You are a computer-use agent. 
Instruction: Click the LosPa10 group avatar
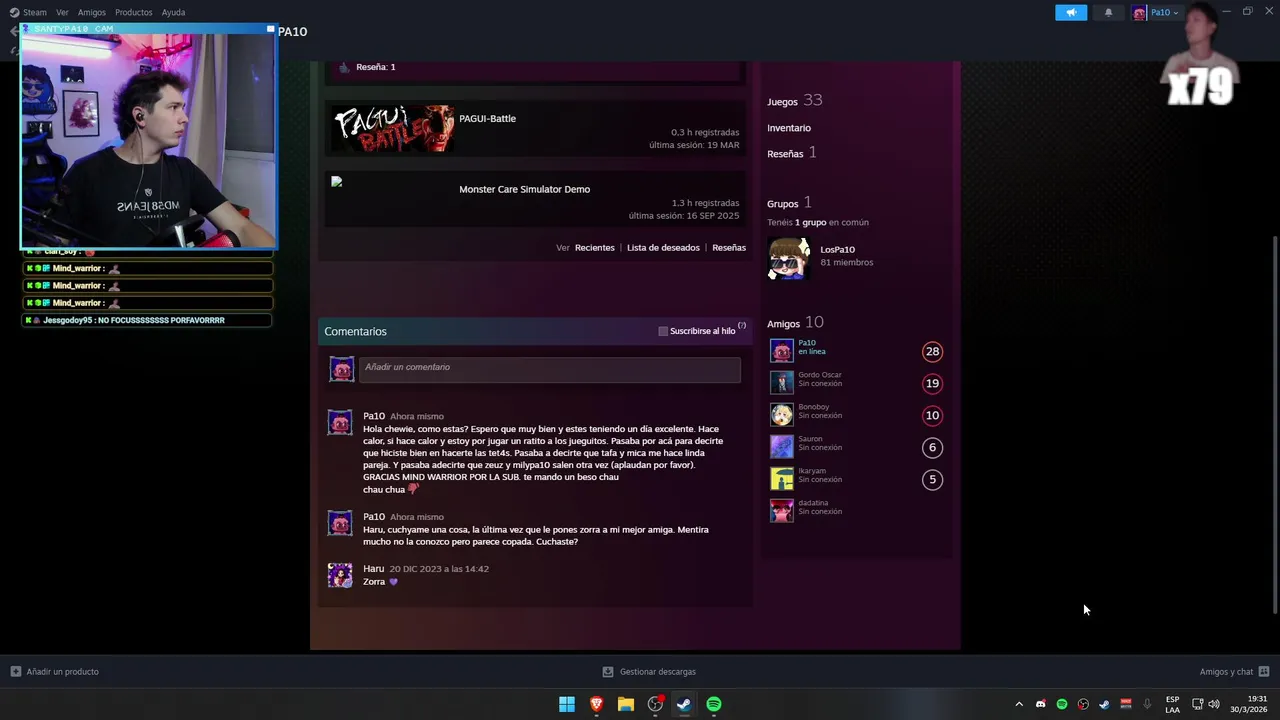[788, 257]
